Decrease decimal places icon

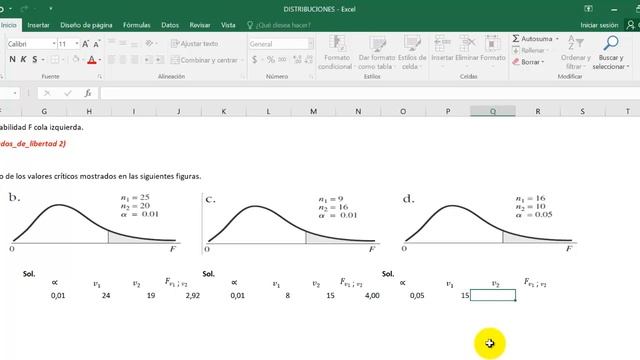309,60
